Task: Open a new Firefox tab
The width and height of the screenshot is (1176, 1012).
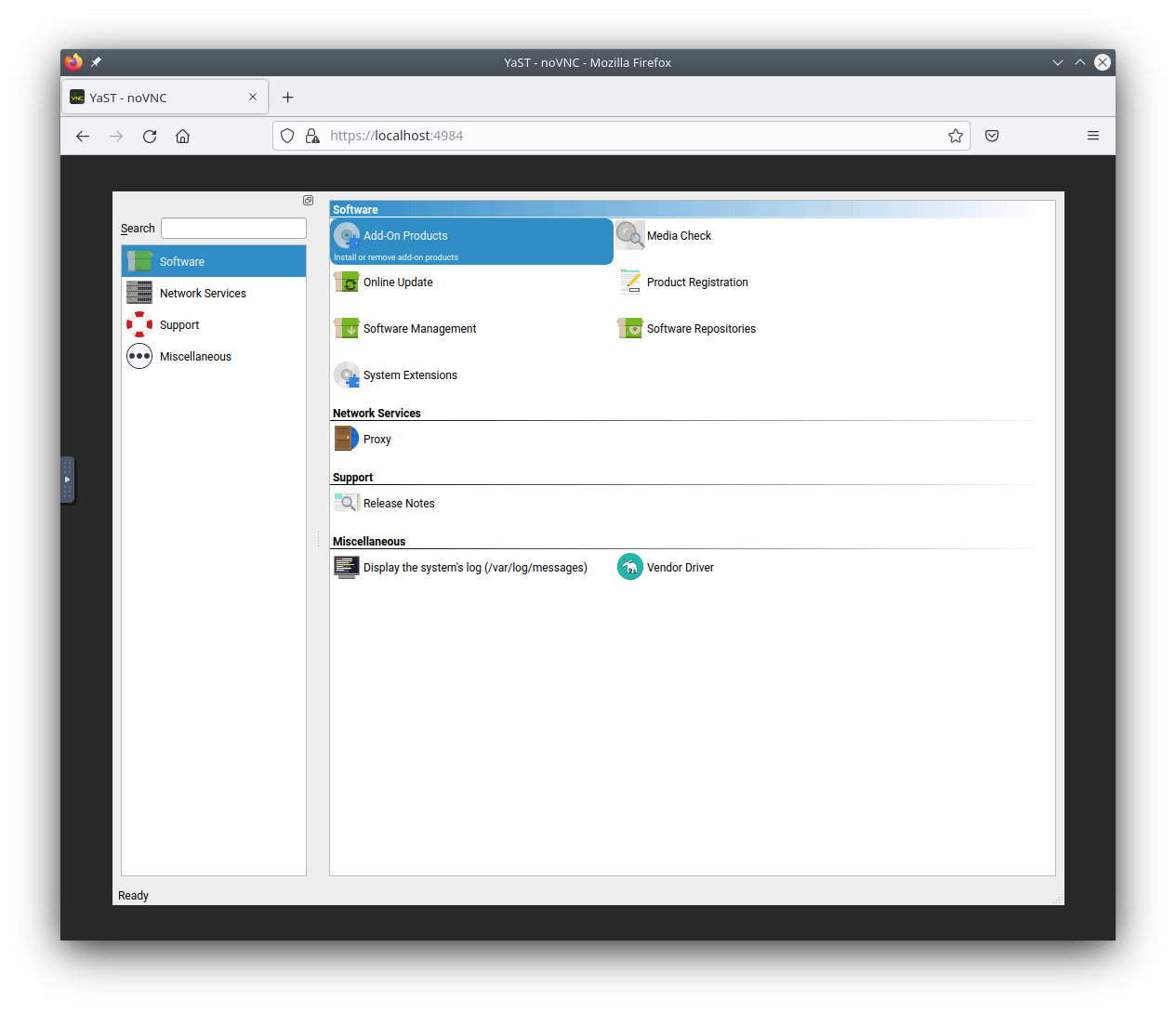Action: coord(288,98)
